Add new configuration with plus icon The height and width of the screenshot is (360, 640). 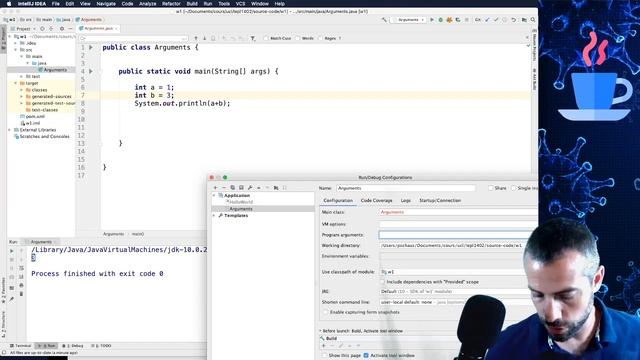(215, 188)
